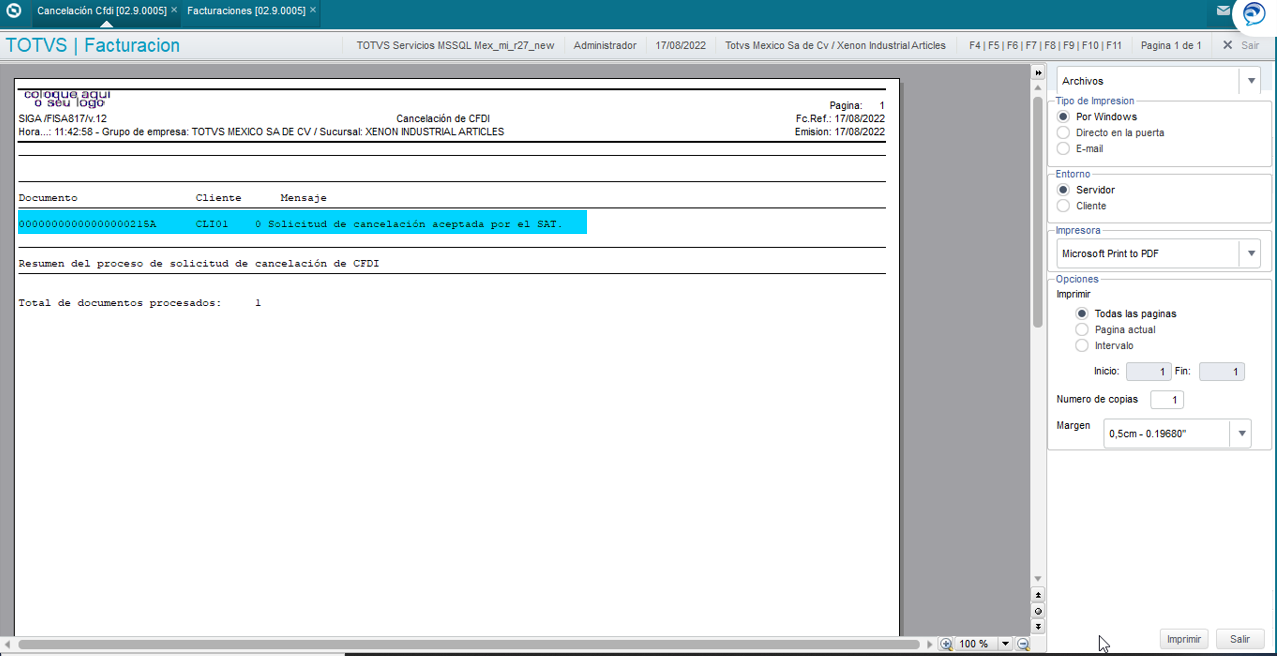Viewport: 1277px width, 656px height.
Task: Click the Pagina 1 de 1 indicator
Action: click(x=1171, y=45)
